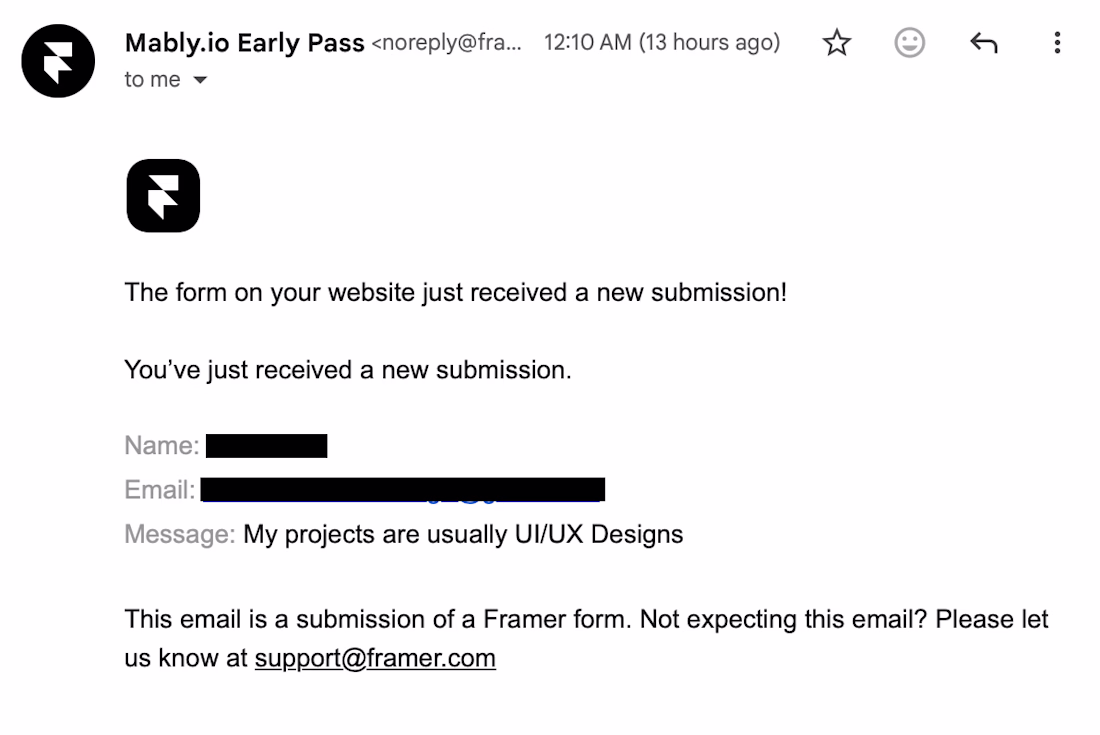Expand recipient details arrow beside "to me"
Screen dimensions: 1100x735
(200, 80)
